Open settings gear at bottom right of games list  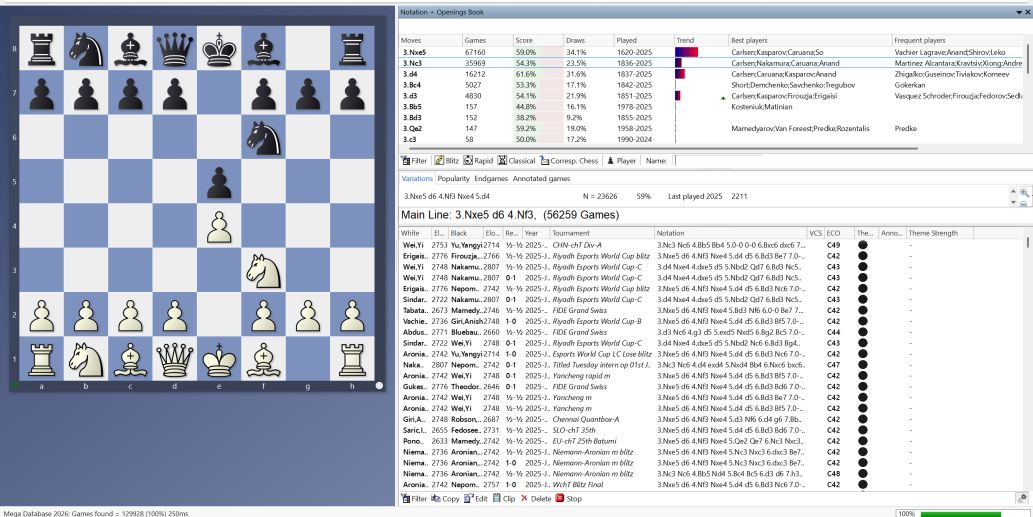pyautogui.click(x=1022, y=498)
